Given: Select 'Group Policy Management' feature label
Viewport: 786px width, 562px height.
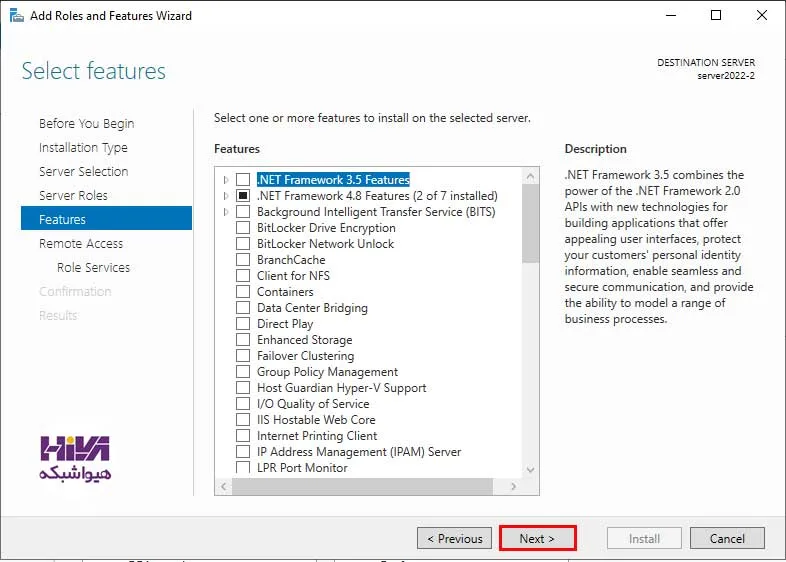Looking at the screenshot, I should click(327, 372).
